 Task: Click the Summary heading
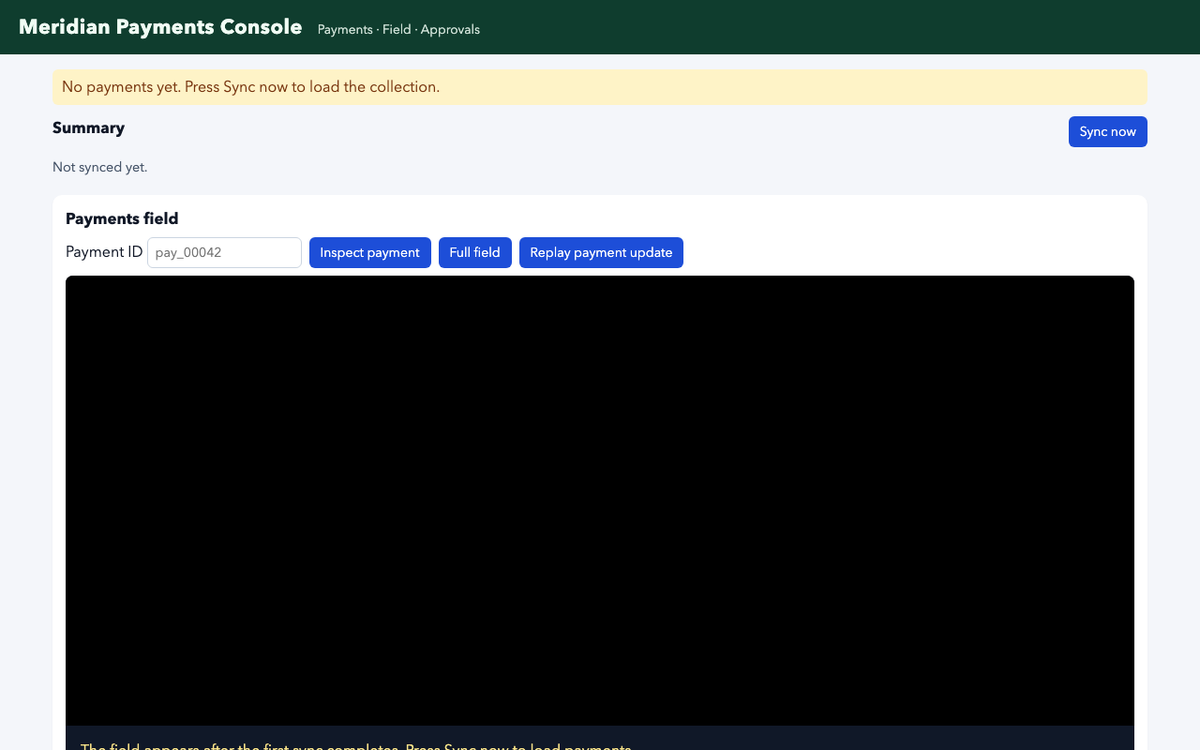point(89,128)
